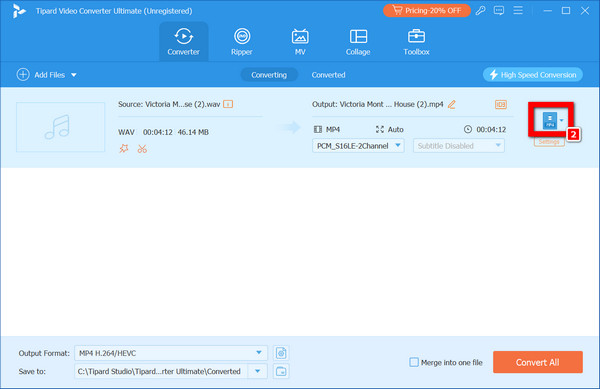
Task: Open the feedback chat icon
Action: 499,11
